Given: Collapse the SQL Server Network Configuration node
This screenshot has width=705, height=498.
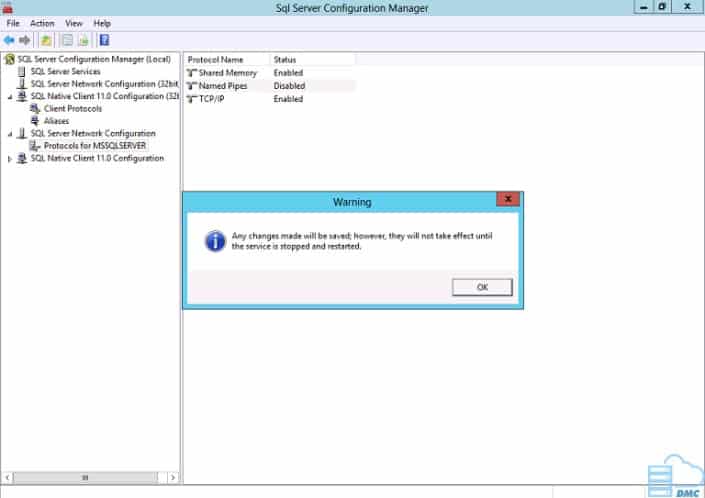Looking at the screenshot, I should (x=10, y=133).
